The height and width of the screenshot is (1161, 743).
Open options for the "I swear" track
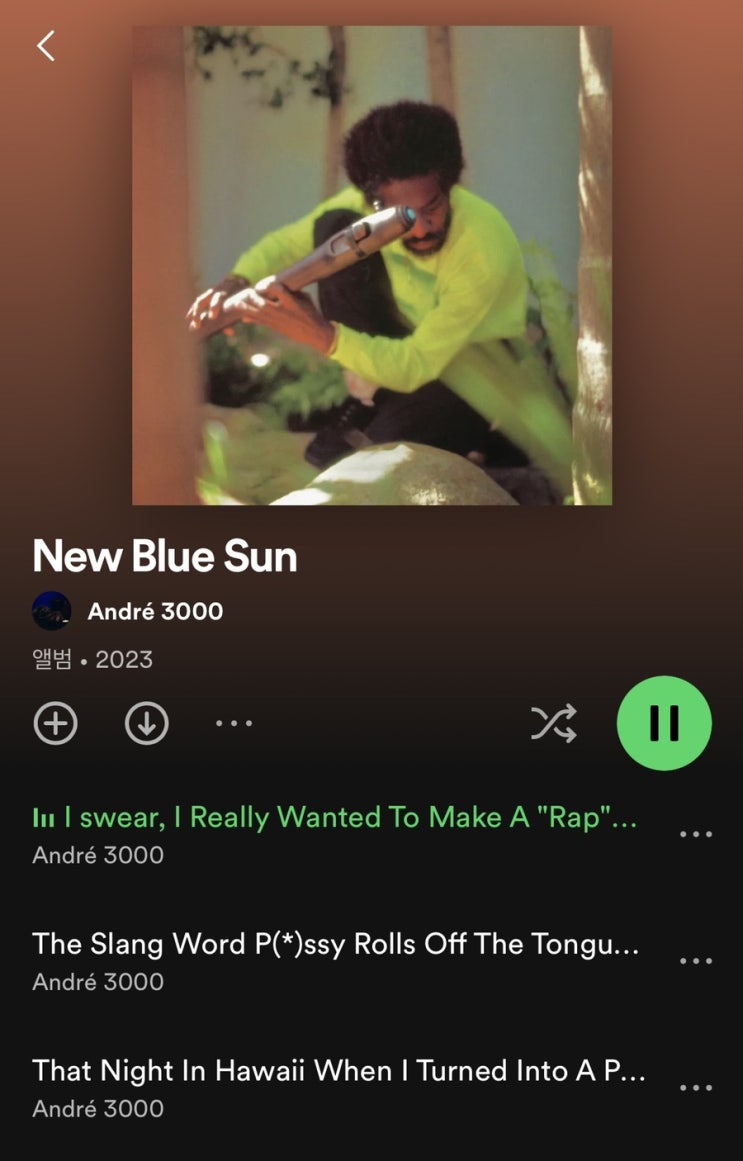coord(696,834)
